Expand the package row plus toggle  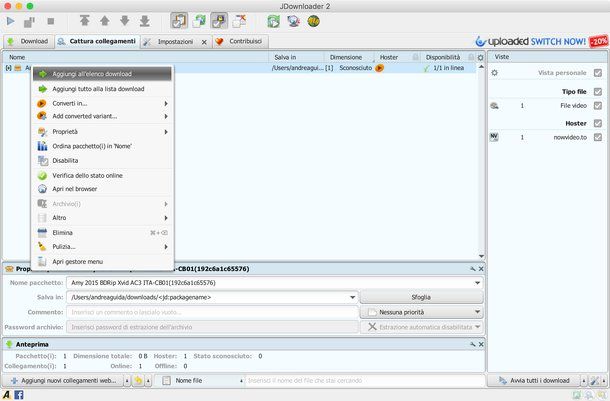tap(8, 68)
